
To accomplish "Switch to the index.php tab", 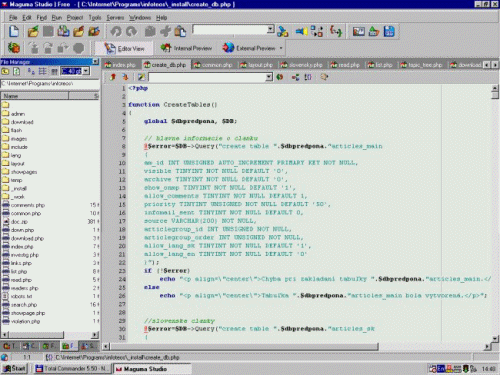I will [x=120, y=65].
